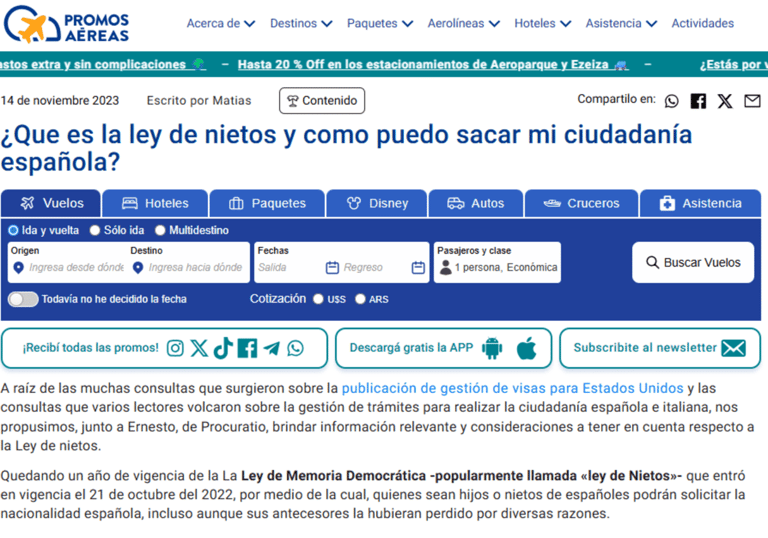Open visas para Estados Unidos link
768x538 pixels.
512,389
